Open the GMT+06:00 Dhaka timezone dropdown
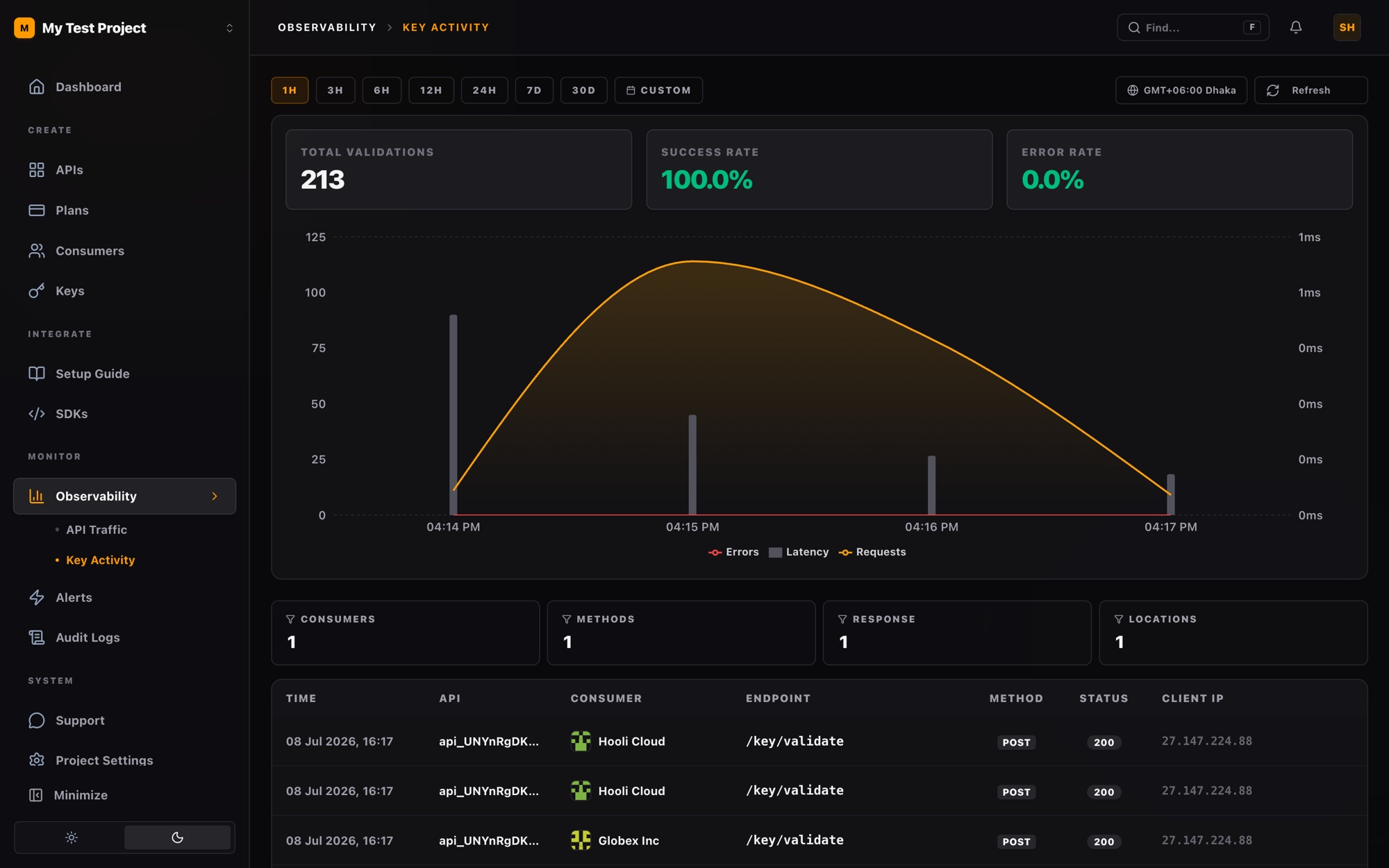1389x868 pixels. point(1181,90)
